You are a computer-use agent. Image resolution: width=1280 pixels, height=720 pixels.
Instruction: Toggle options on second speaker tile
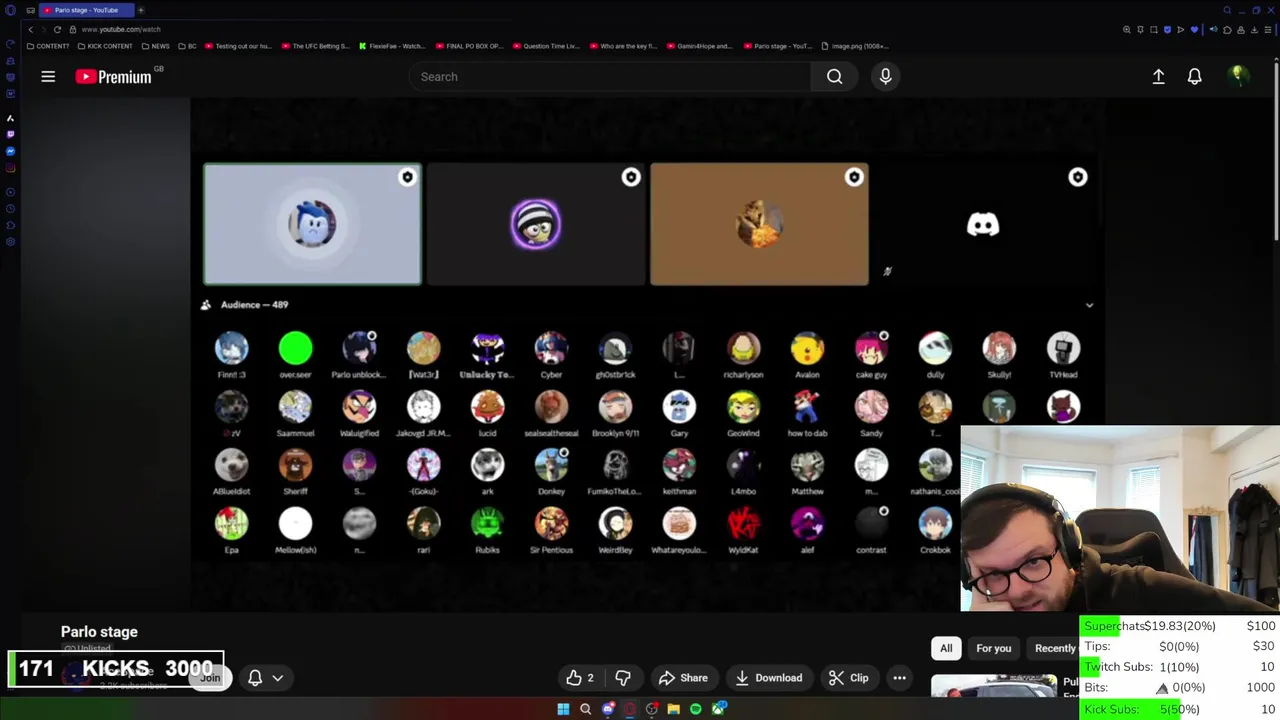[x=630, y=177]
